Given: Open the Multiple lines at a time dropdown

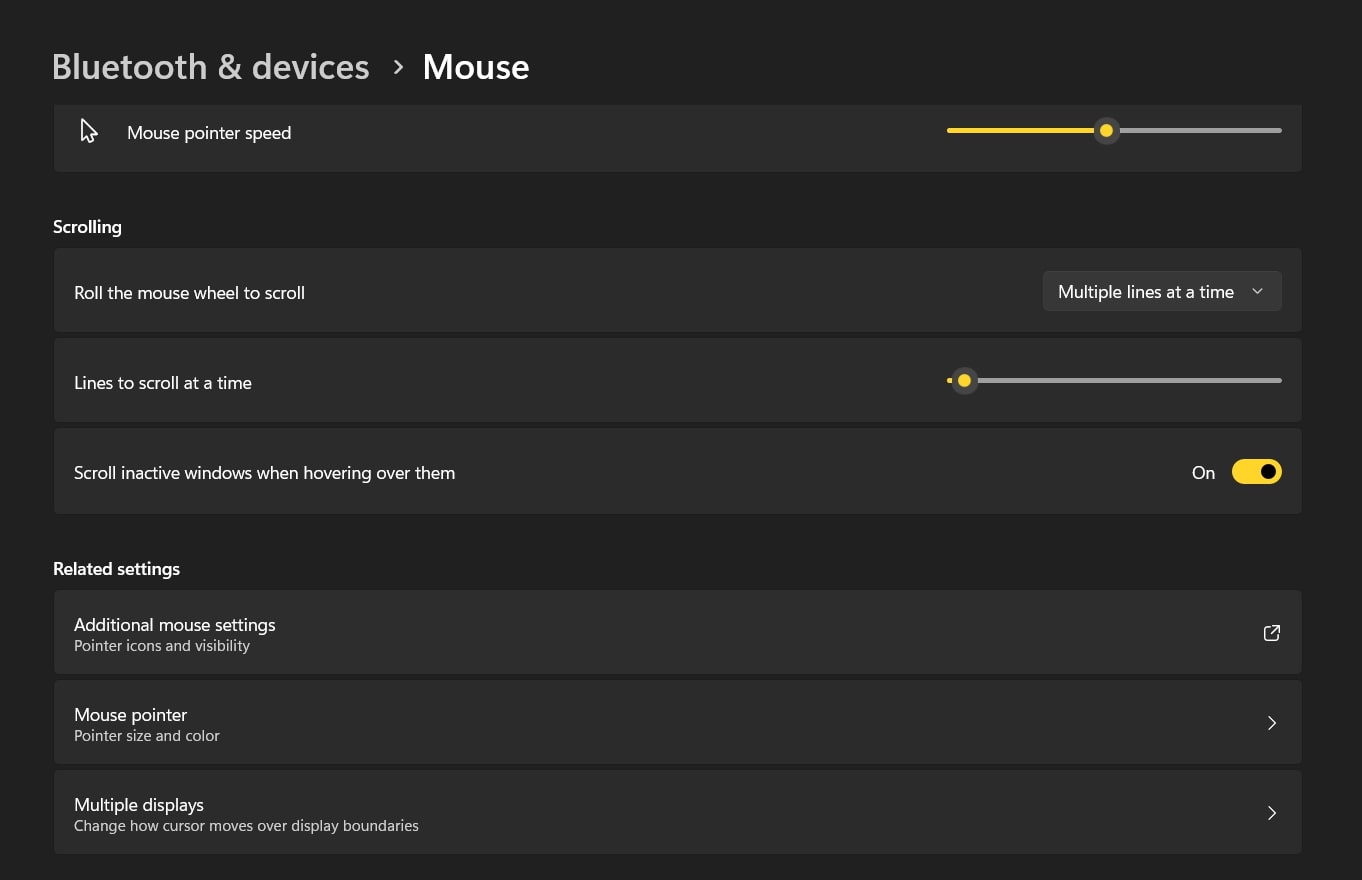Looking at the screenshot, I should 1161,291.
